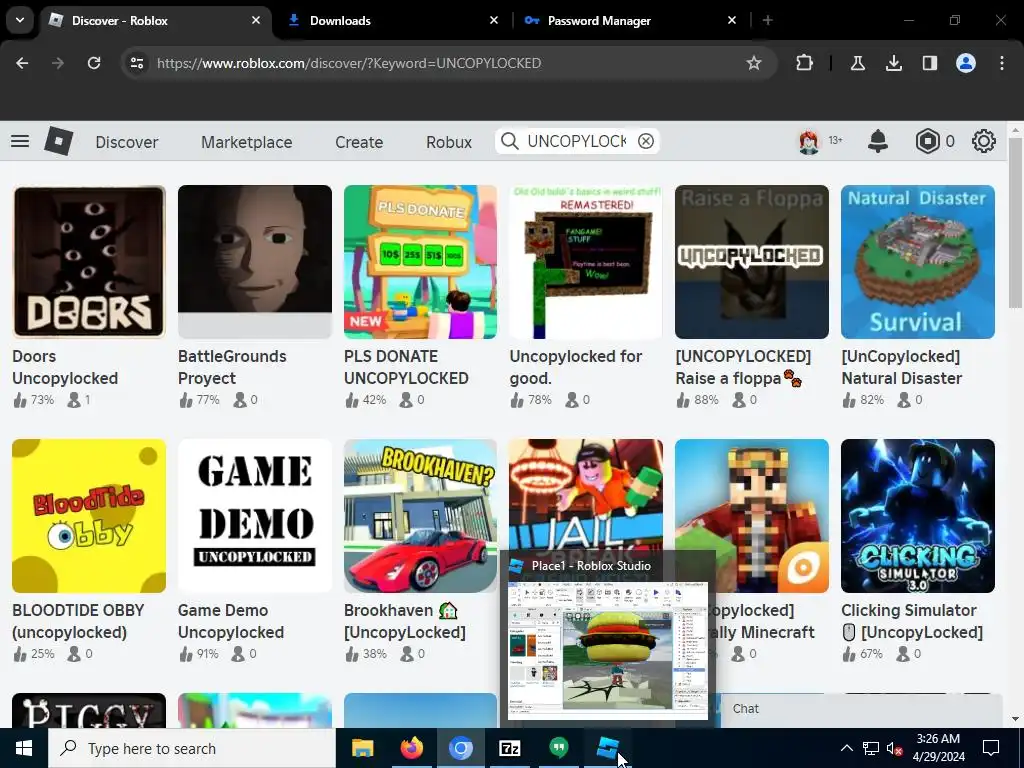Click the muted volume tray icon

point(895,748)
